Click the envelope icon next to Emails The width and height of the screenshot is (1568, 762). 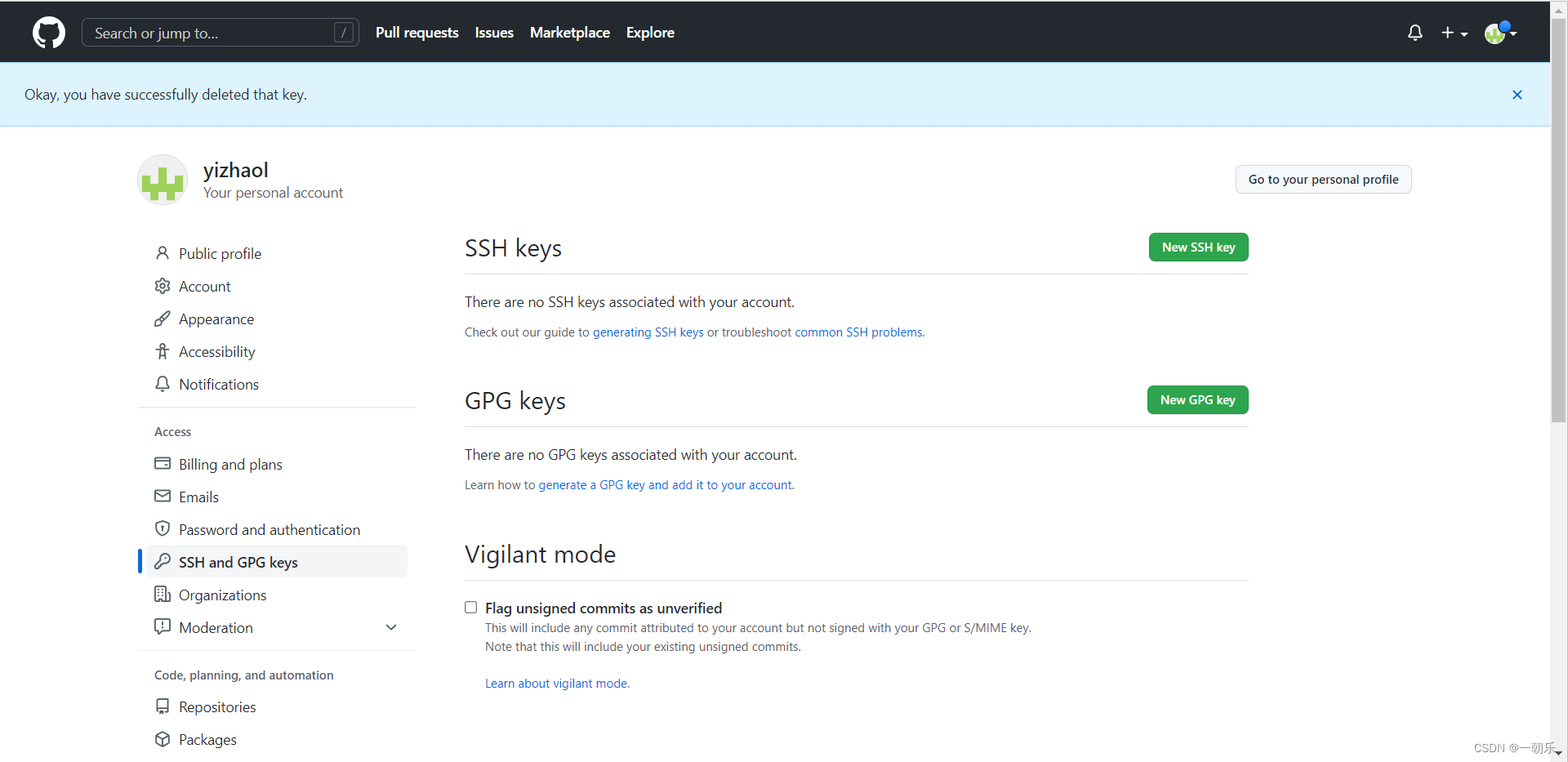(163, 496)
